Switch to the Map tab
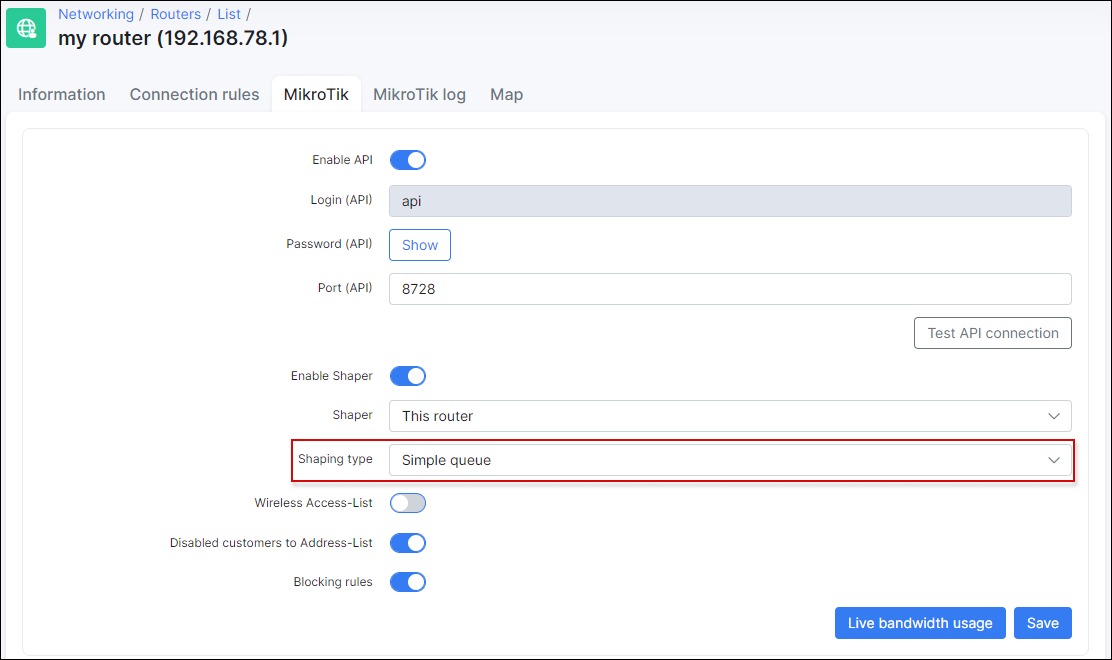 coord(506,94)
